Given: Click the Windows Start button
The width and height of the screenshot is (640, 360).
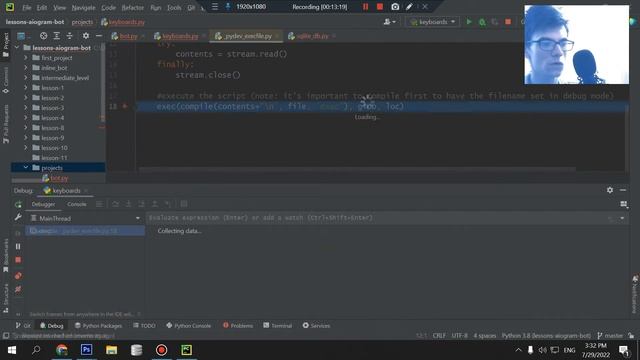Looking at the screenshot, I should [11, 350].
